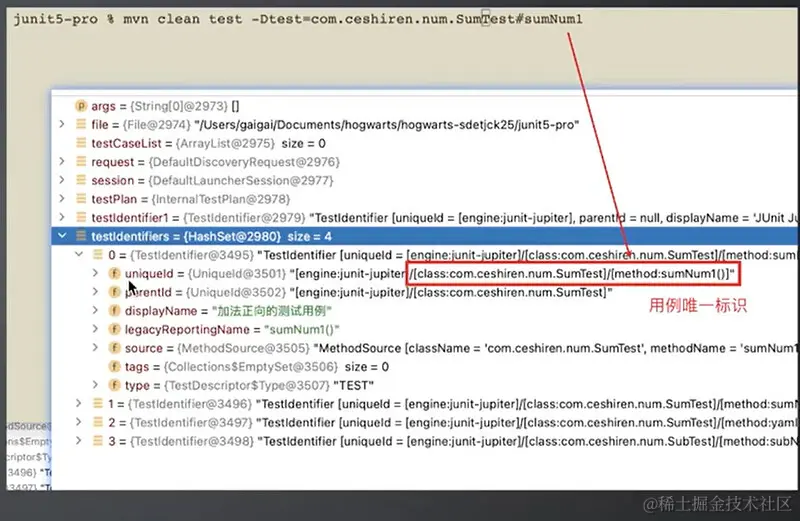Expand the session variable node

(x=62, y=180)
